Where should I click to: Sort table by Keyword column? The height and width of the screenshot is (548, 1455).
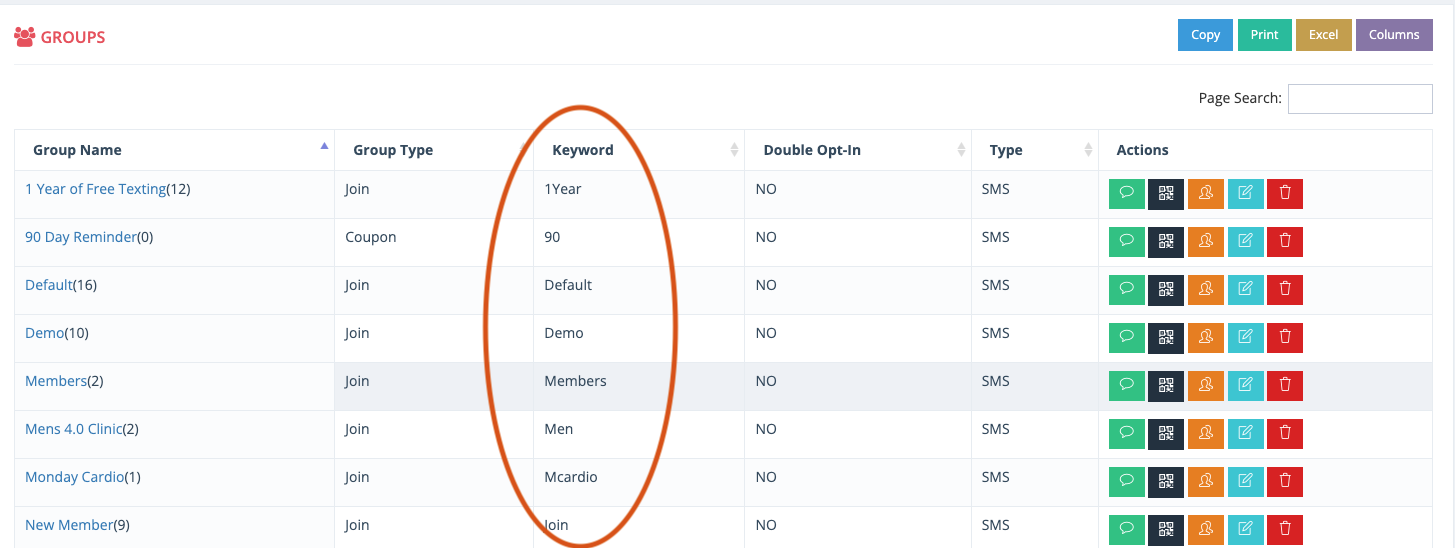coord(638,150)
